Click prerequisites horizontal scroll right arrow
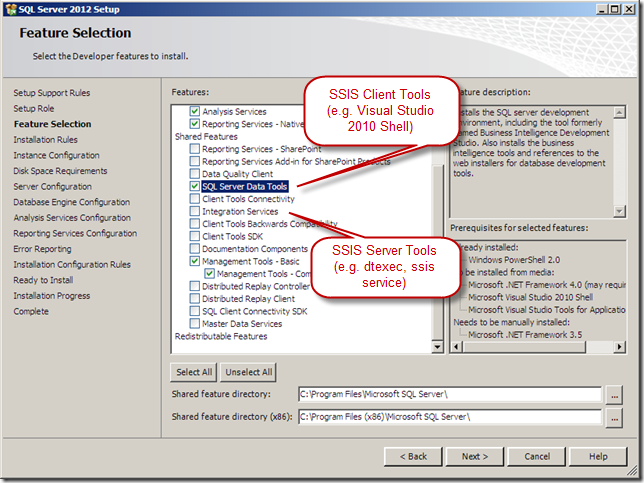The width and height of the screenshot is (644, 483). tap(619, 347)
